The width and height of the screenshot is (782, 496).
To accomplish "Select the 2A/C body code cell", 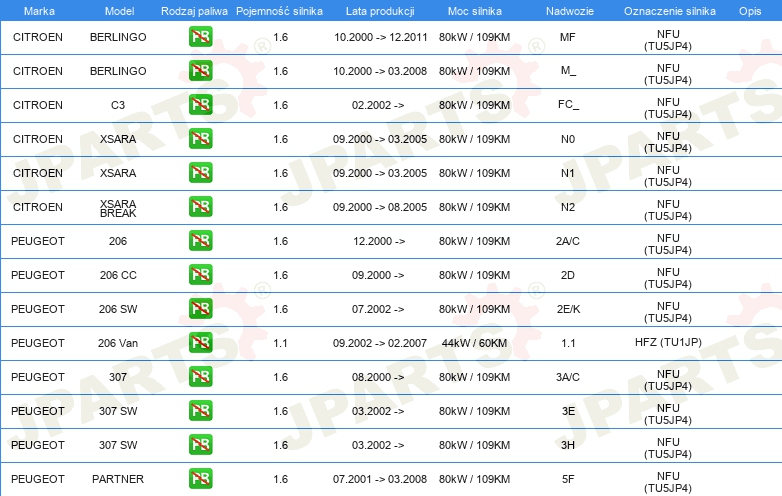I will (567, 241).
